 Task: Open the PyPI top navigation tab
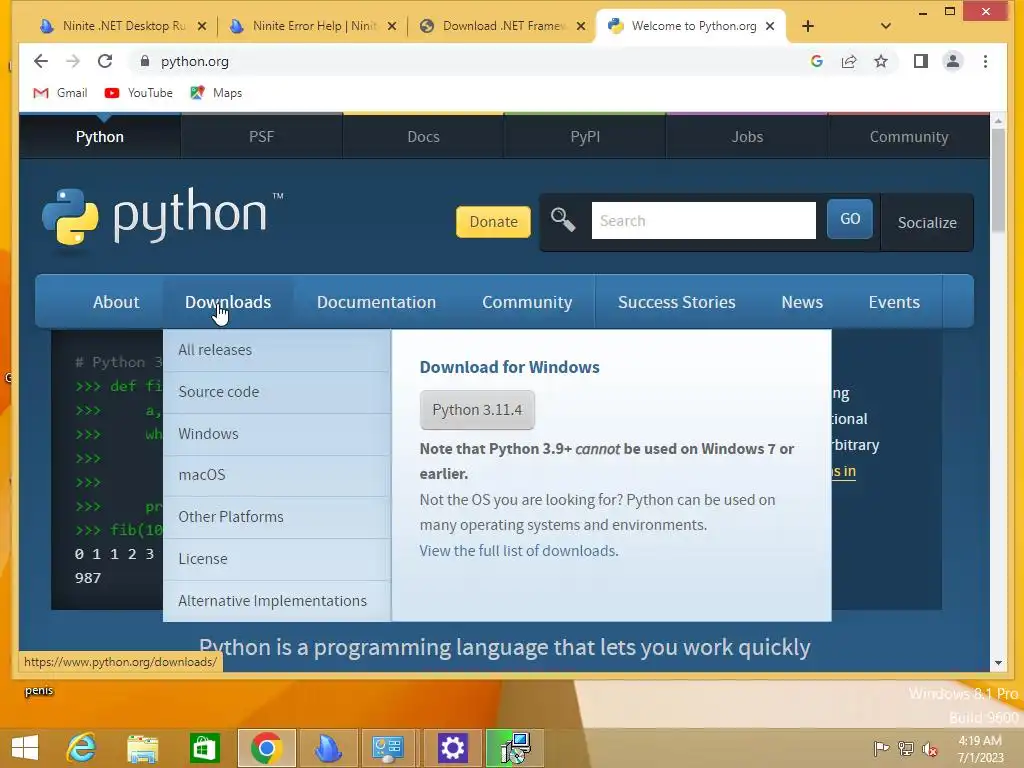(x=585, y=136)
